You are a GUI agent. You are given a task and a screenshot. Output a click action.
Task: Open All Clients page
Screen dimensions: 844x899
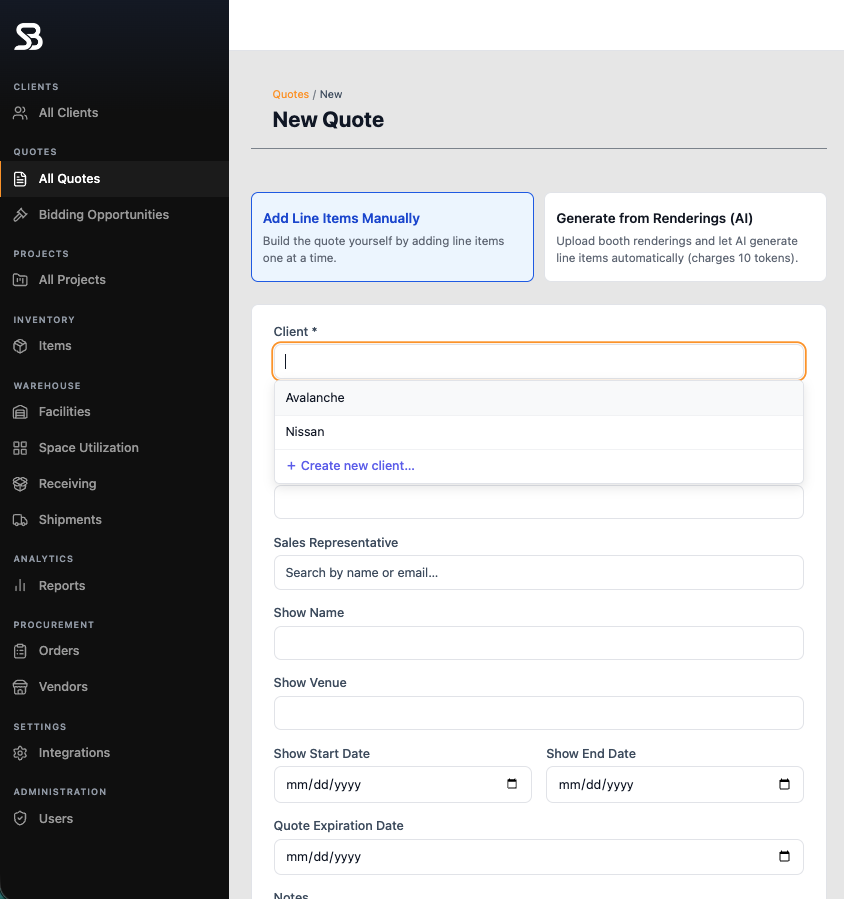coord(68,113)
